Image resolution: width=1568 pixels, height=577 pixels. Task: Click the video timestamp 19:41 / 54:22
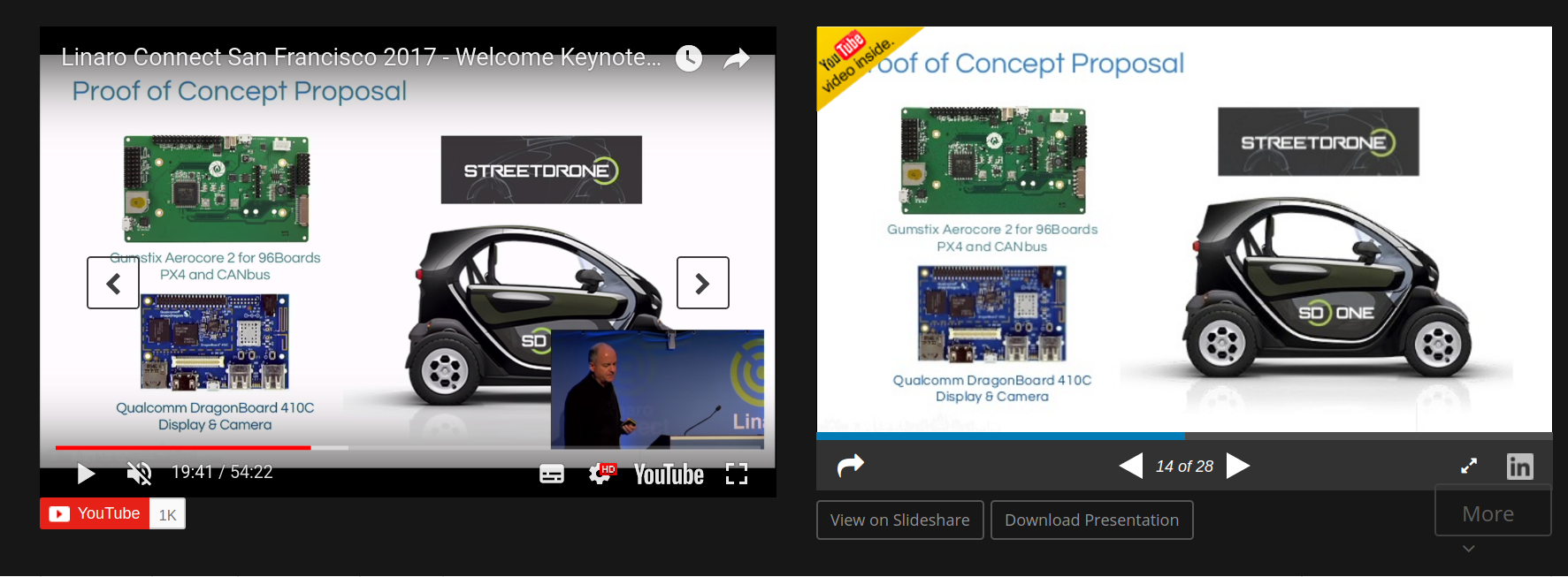pos(222,473)
